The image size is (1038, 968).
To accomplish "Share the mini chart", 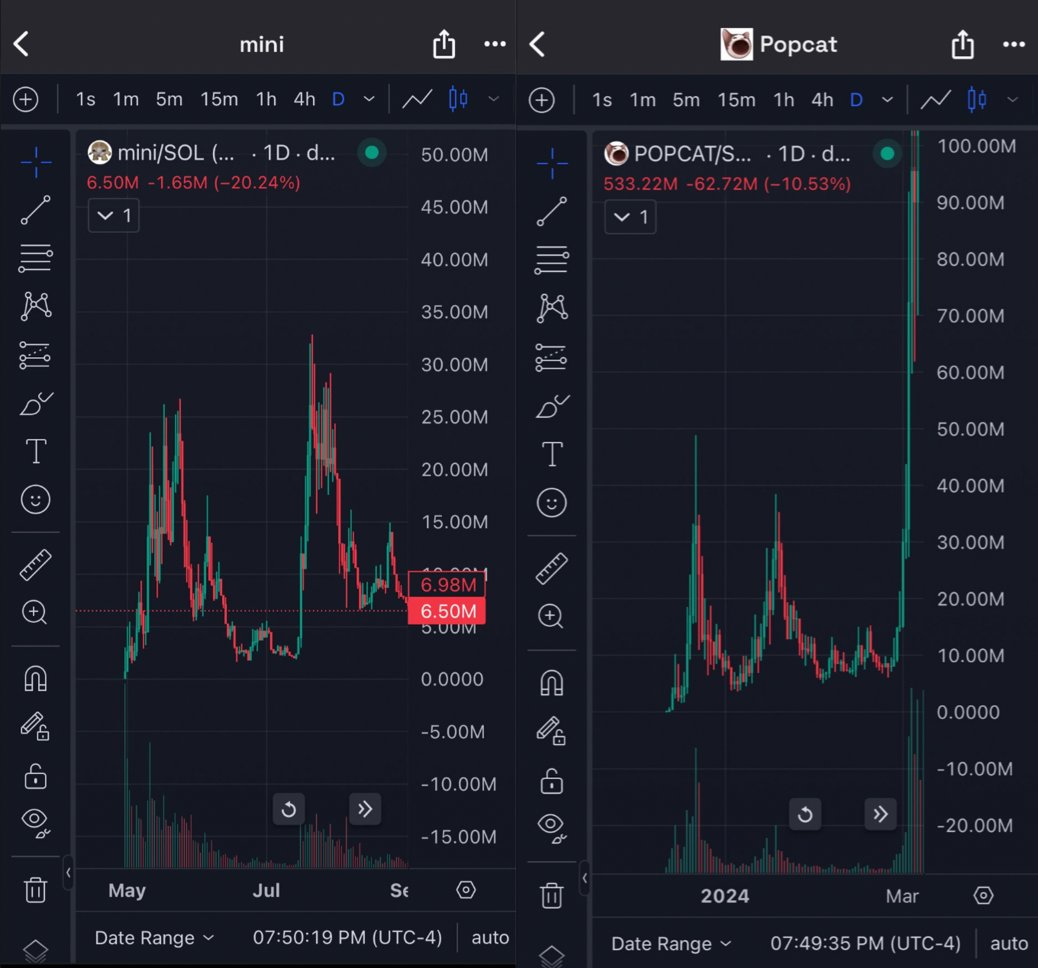I will click(444, 44).
